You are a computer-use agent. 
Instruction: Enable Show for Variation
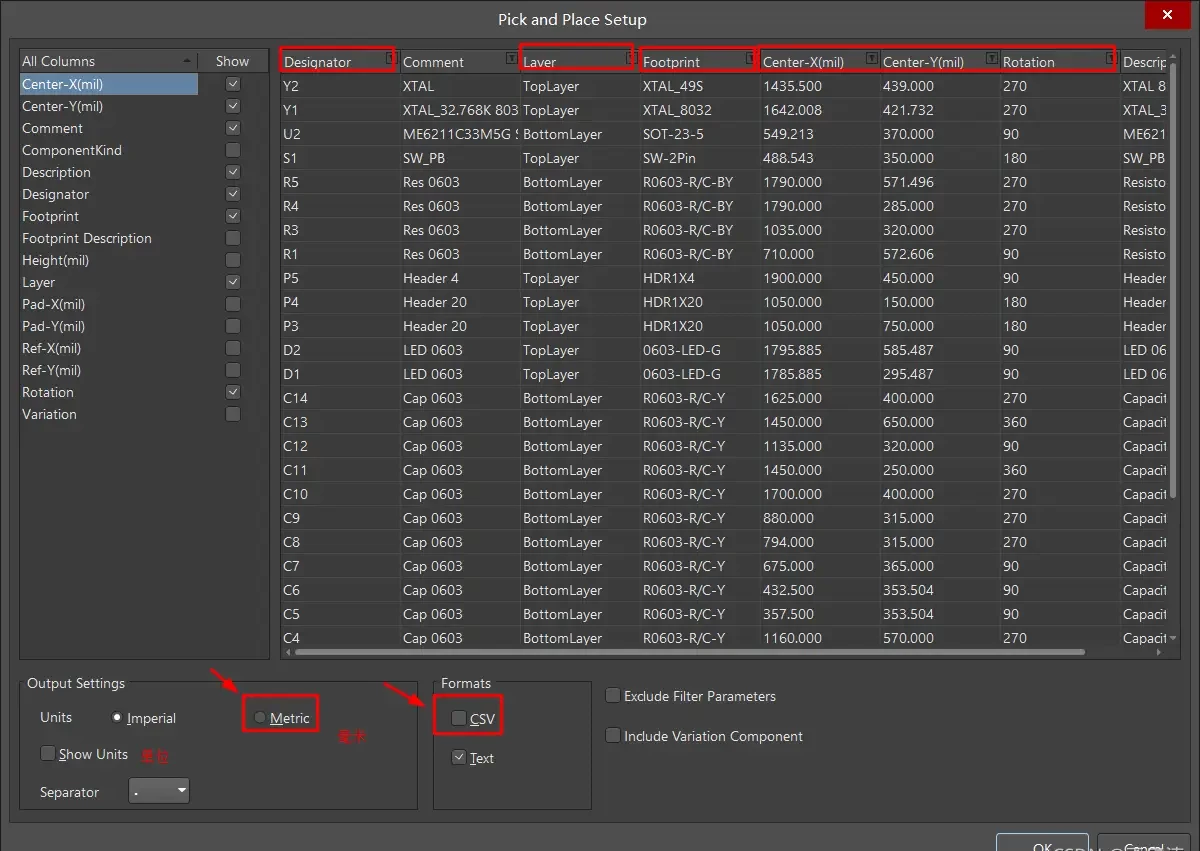tap(233, 414)
